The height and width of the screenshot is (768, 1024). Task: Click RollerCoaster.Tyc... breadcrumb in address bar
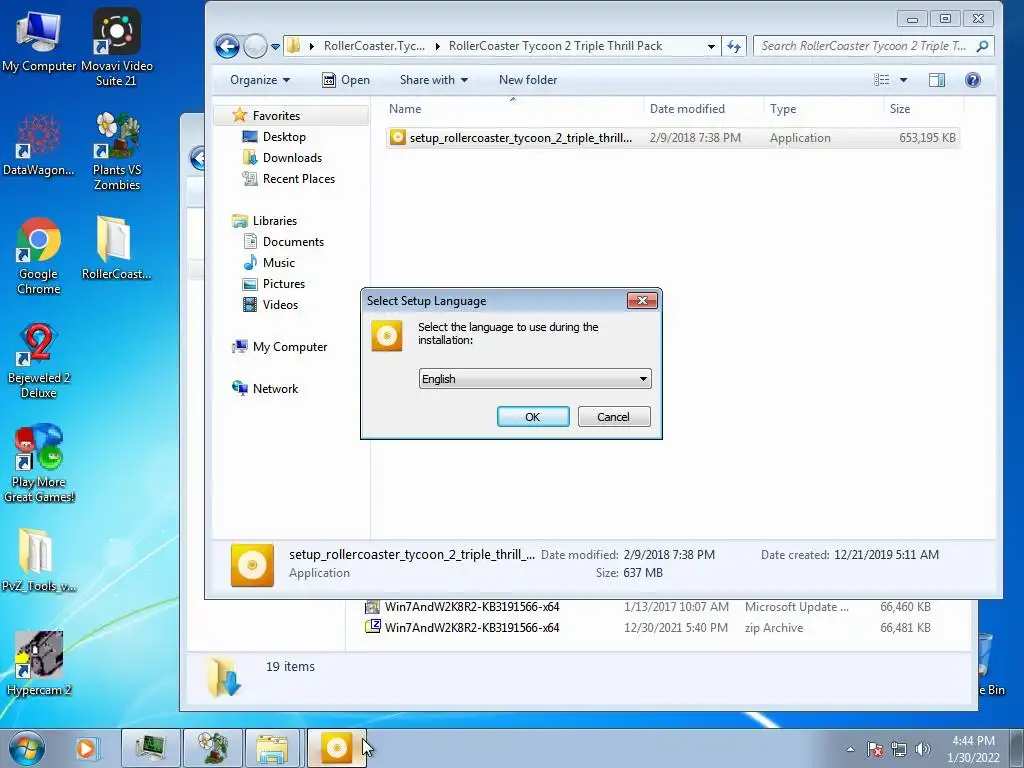(374, 46)
